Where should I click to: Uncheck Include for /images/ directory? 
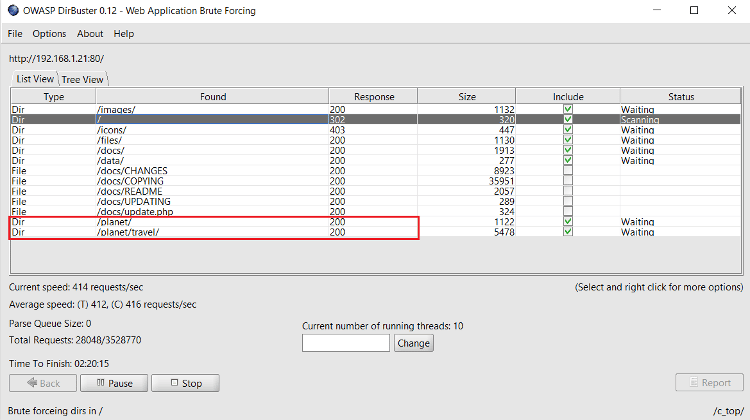click(x=568, y=109)
